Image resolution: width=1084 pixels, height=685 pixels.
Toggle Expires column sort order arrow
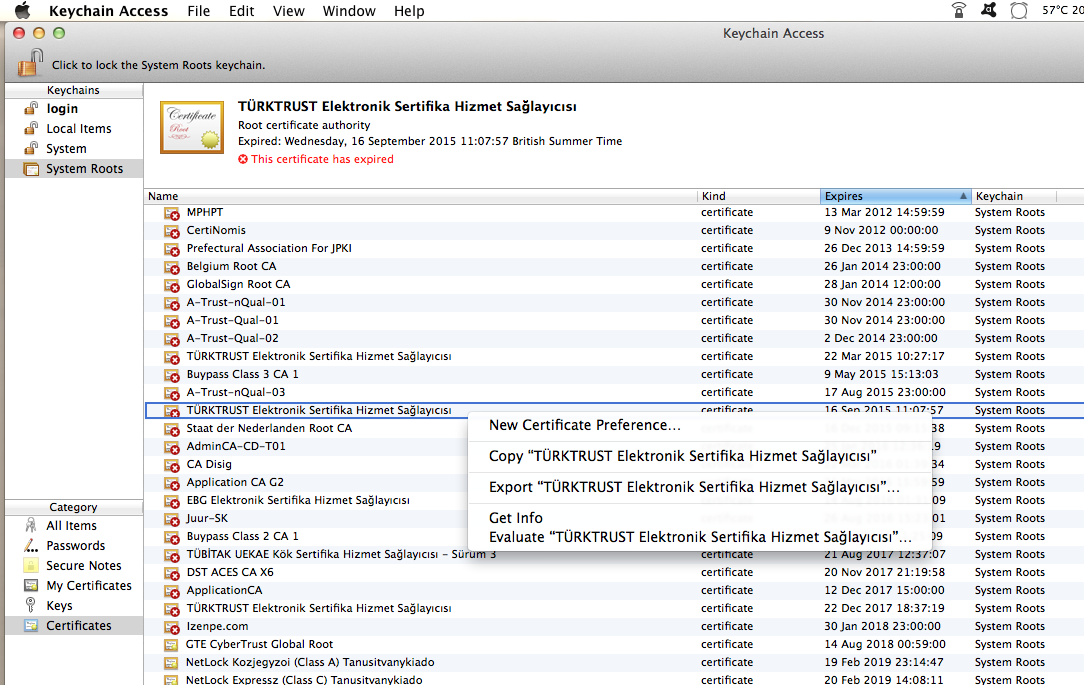click(963, 196)
